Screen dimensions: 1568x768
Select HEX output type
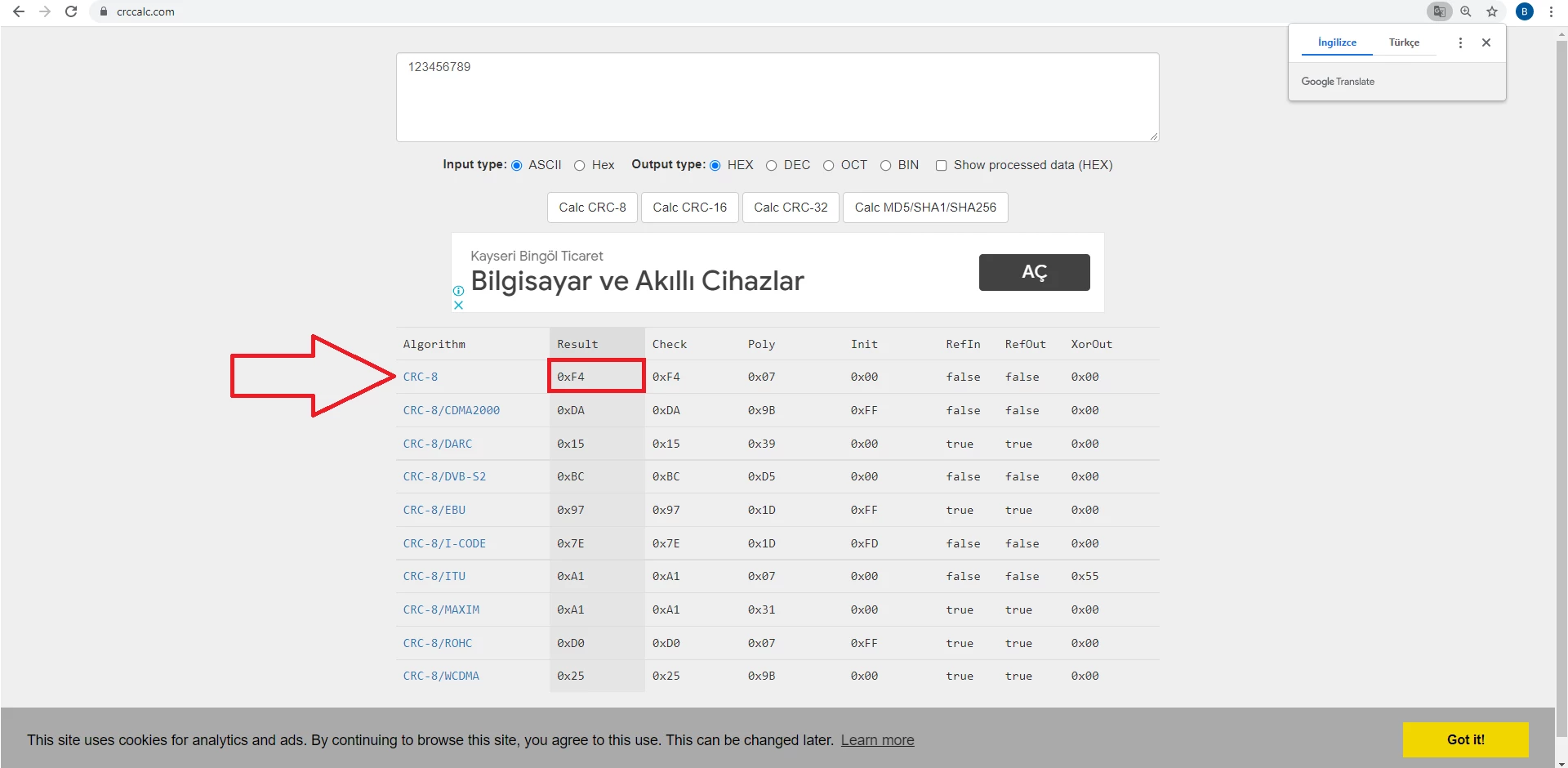[715, 166]
